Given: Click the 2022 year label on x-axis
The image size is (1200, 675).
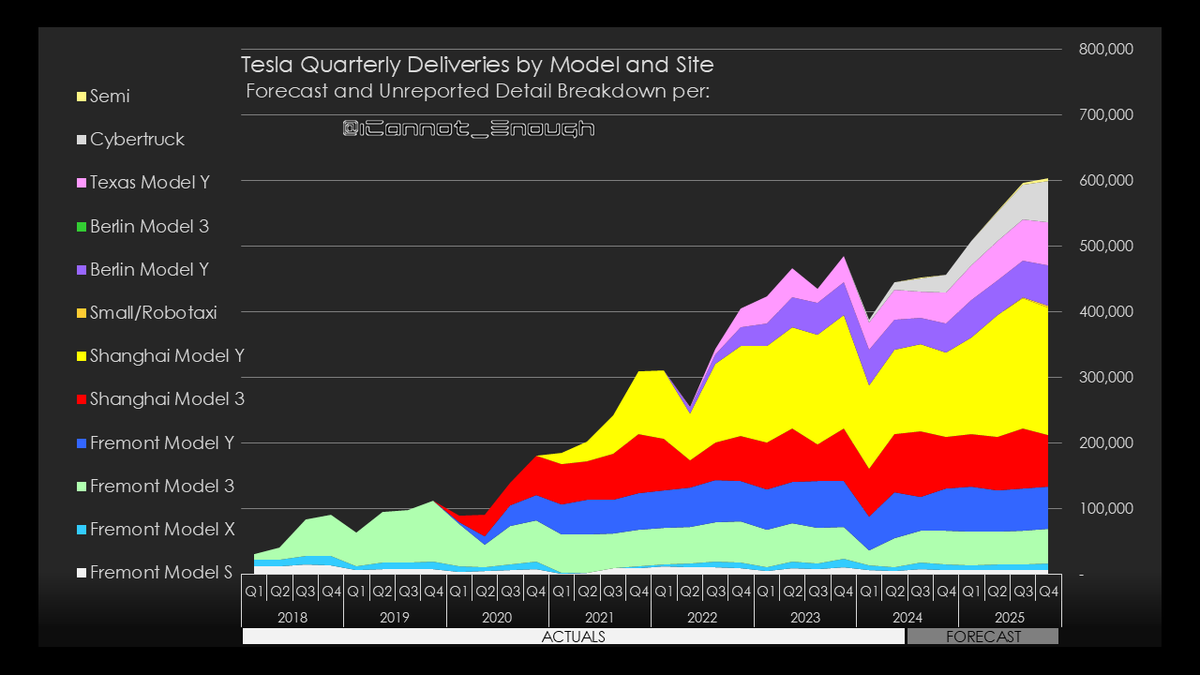Looking at the screenshot, I should tap(702, 617).
